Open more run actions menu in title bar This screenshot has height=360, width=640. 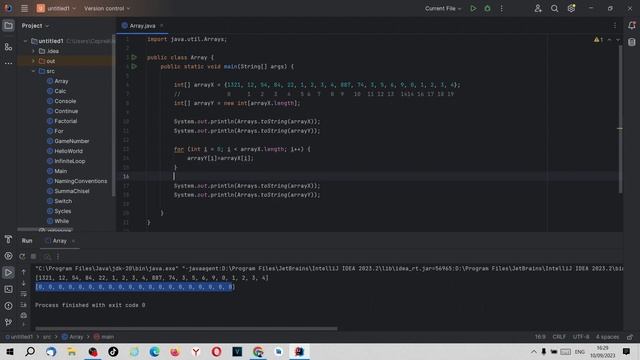(502, 8)
